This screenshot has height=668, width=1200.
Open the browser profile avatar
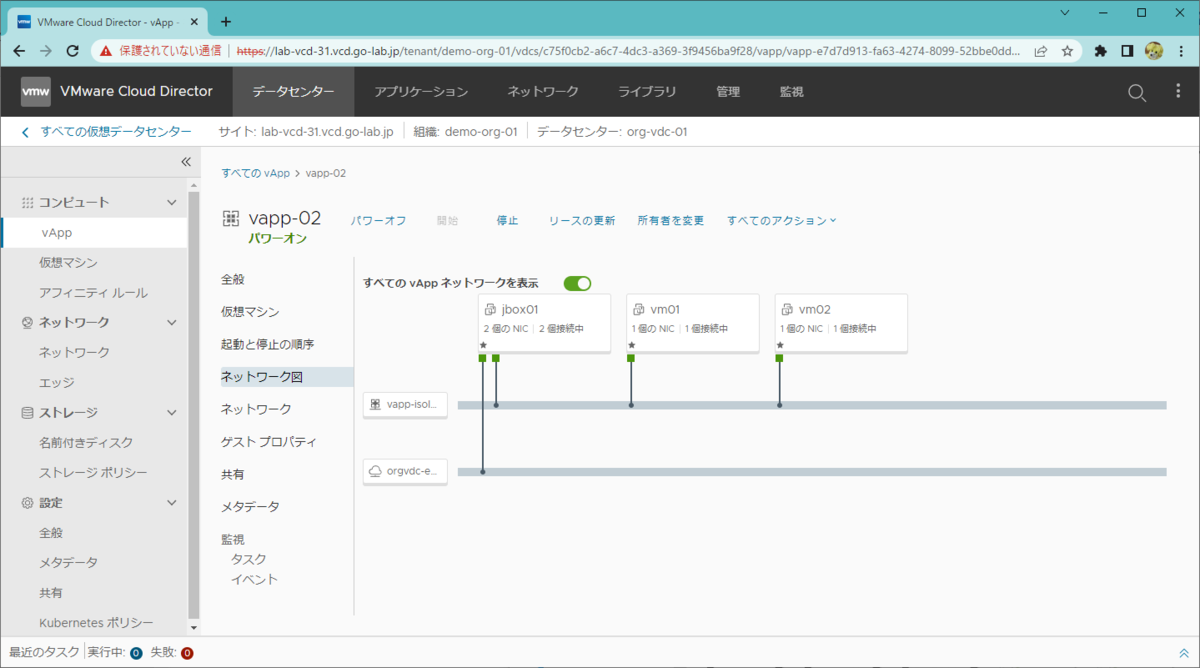1154,50
